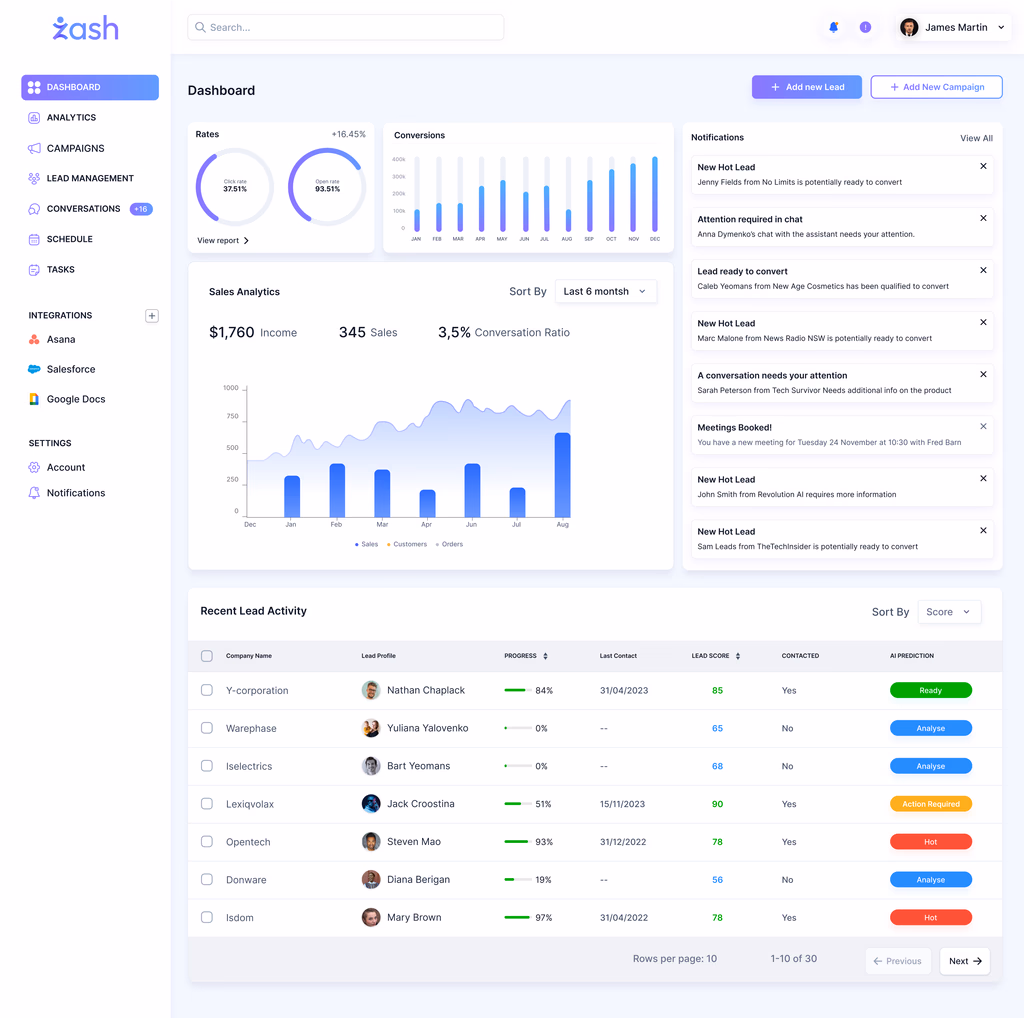Click the Ready prediction for Y-corporation

point(931,691)
